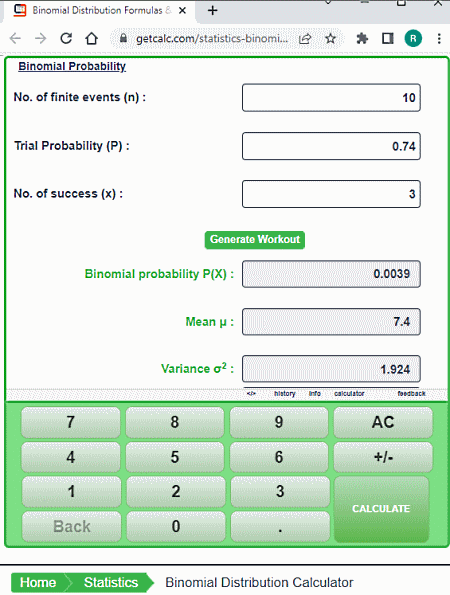Toggle sign with +/- key
Screen dimensions: 450x595
383,457
